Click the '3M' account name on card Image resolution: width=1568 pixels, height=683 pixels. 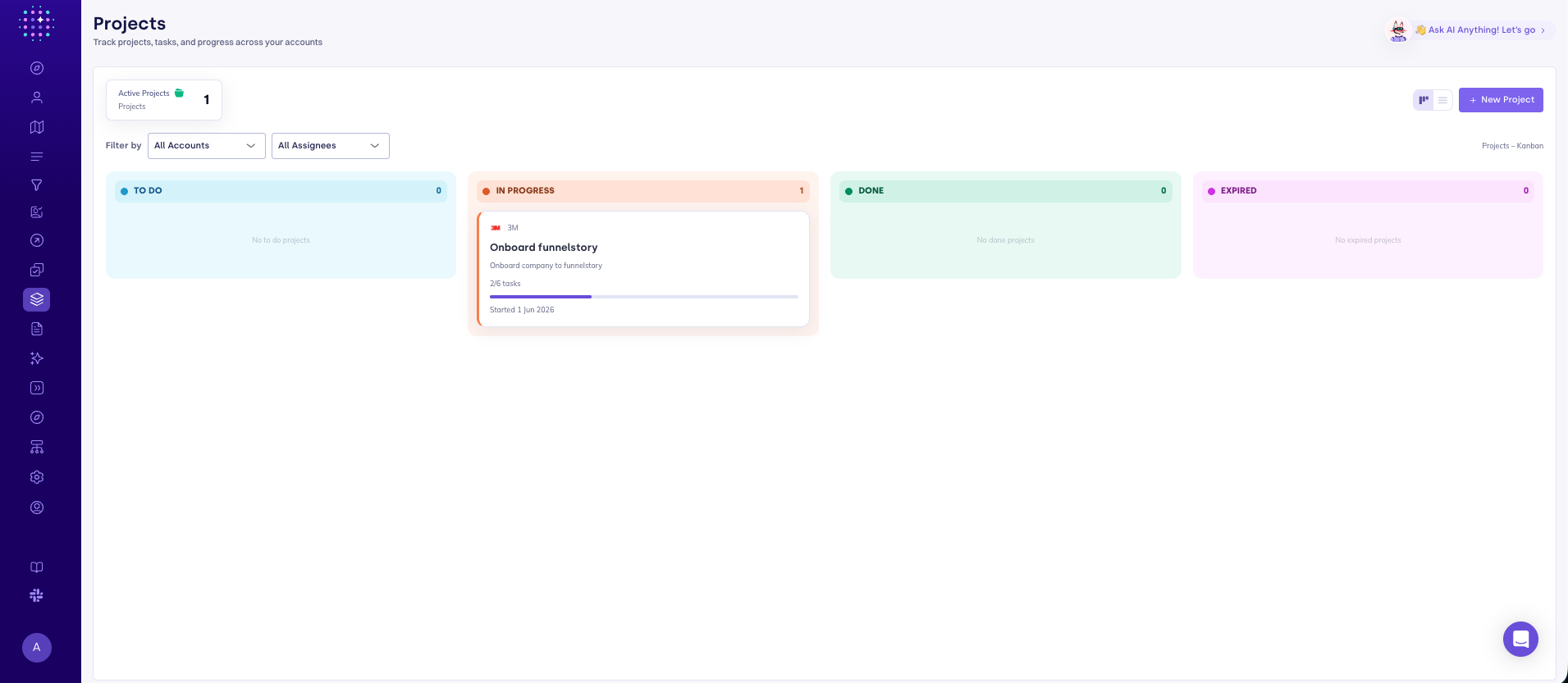click(x=513, y=228)
